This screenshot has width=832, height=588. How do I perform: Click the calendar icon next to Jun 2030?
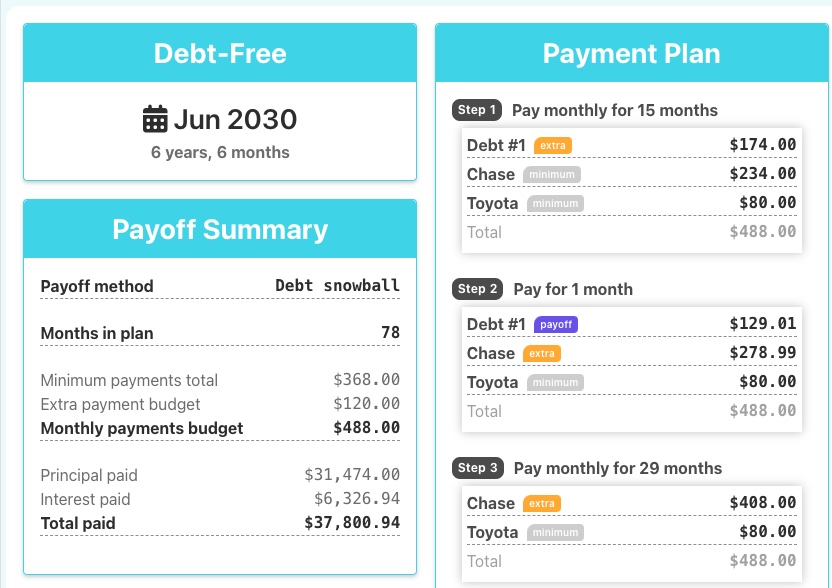(x=155, y=119)
